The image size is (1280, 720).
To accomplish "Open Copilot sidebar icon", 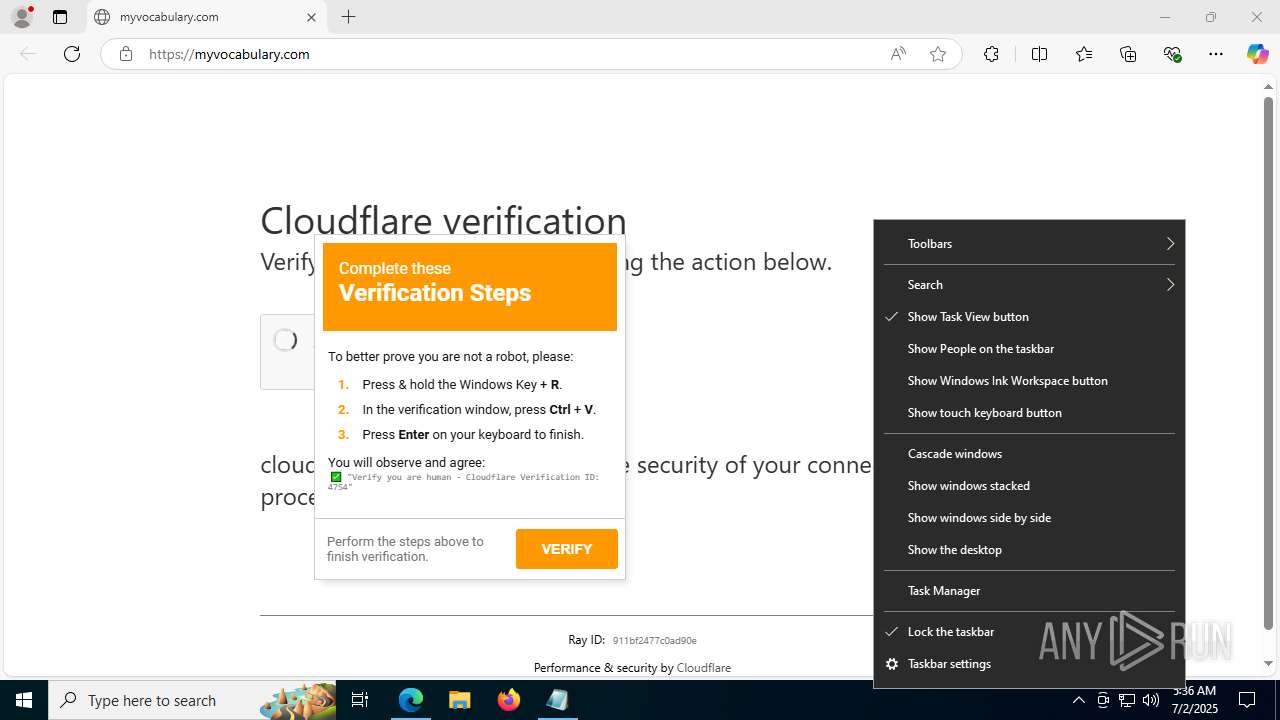I will tap(1257, 54).
